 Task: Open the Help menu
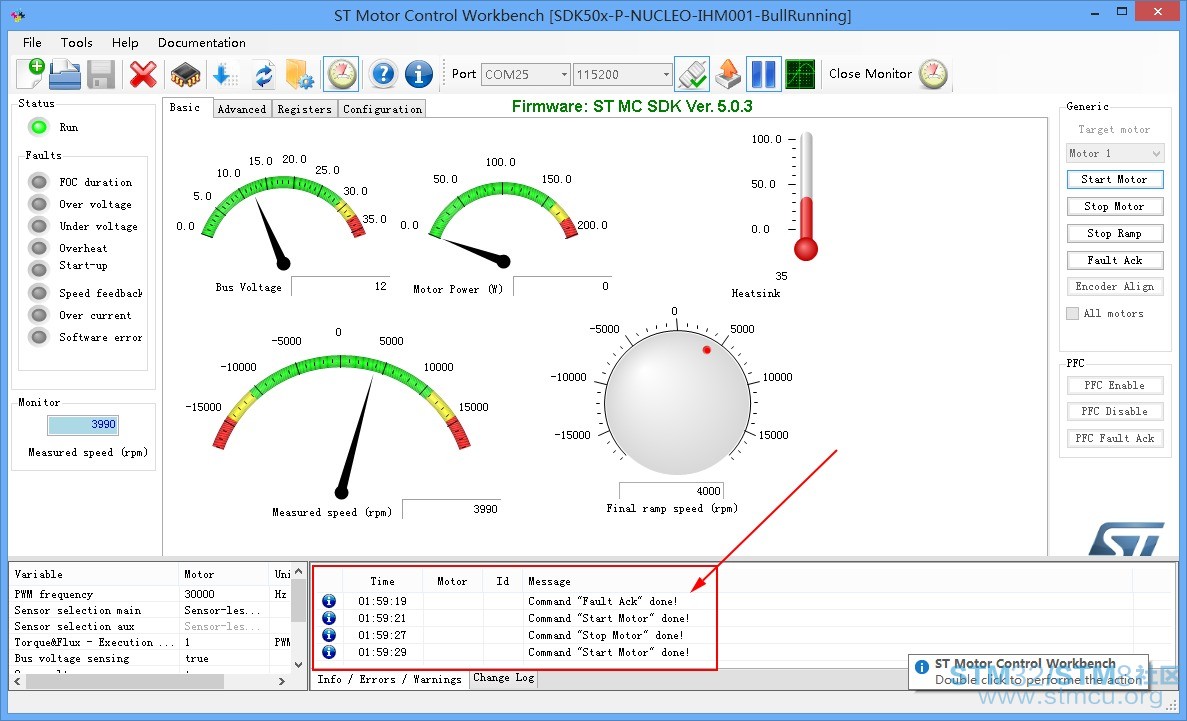125,42
